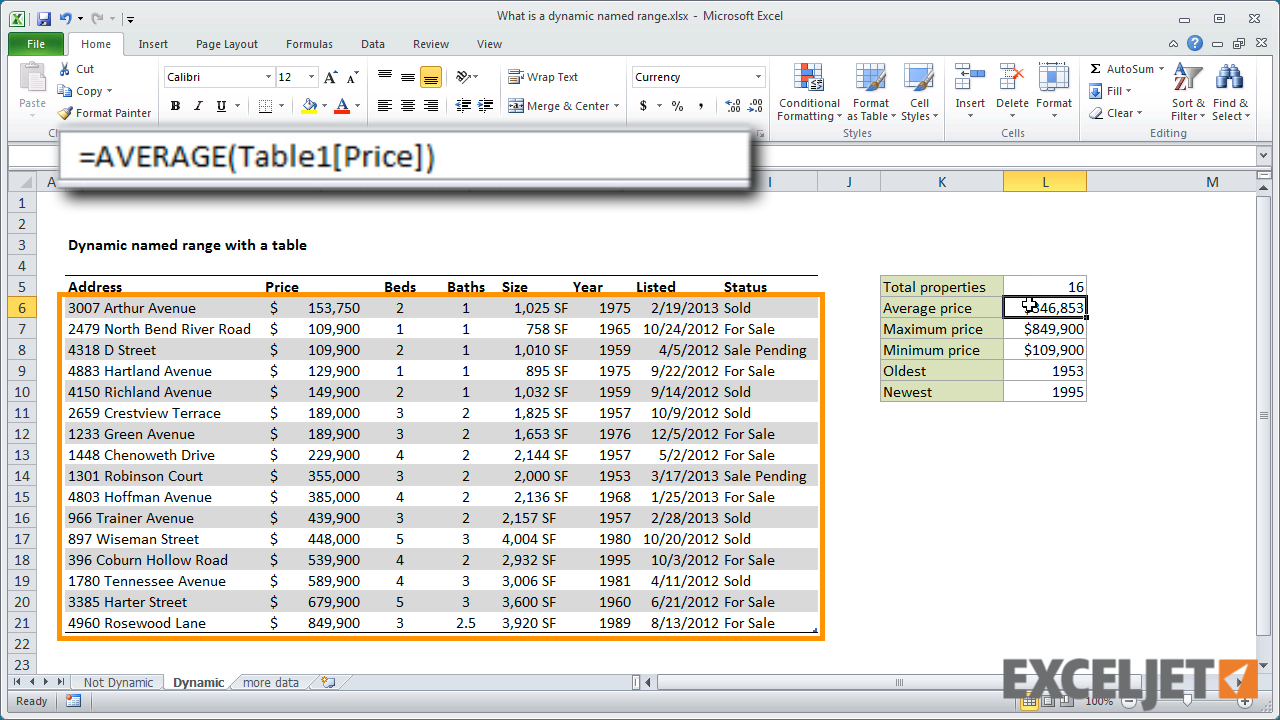
Task: Apply the yellow fill color
Action: click(x=309, y=106)
